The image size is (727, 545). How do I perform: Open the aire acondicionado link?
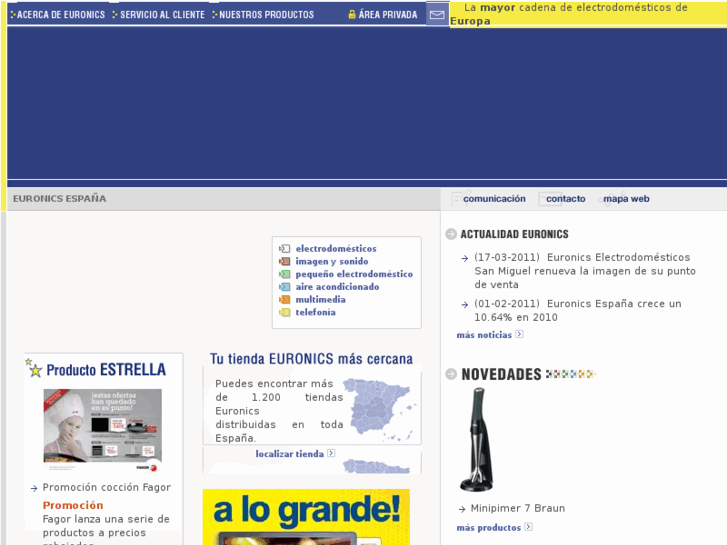338,287
